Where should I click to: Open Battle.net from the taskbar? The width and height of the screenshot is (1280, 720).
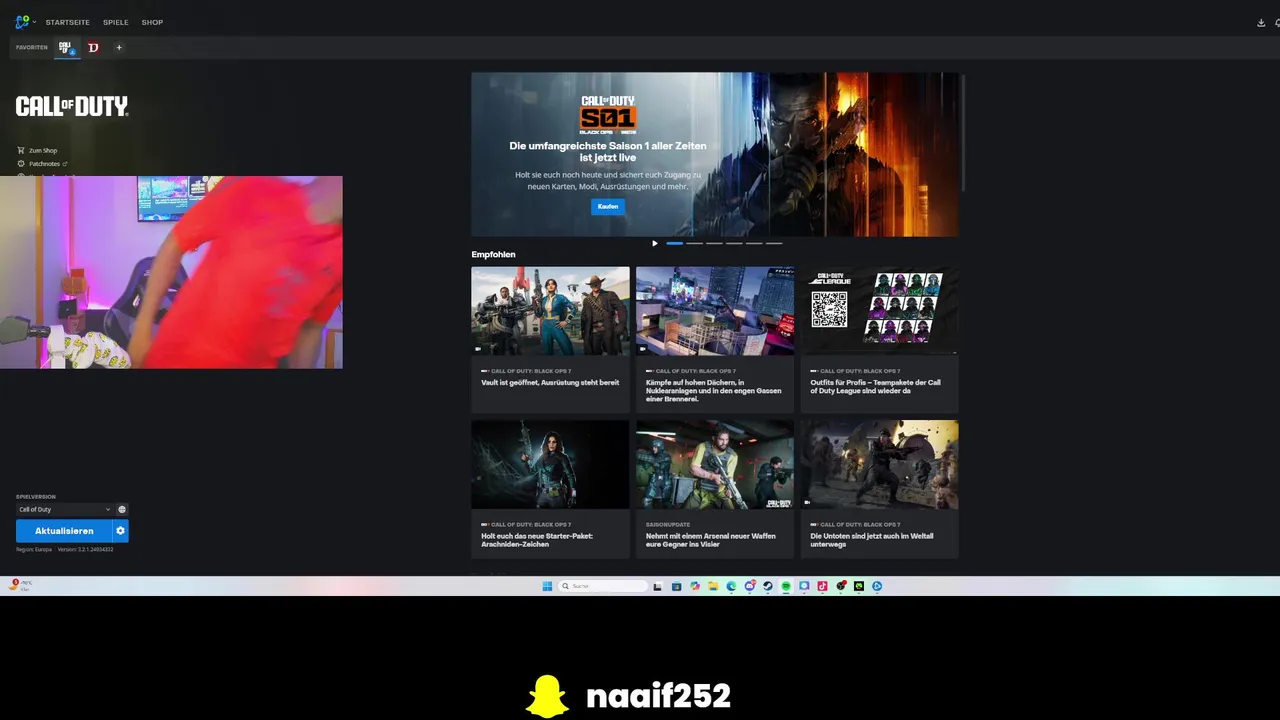(877, 586)
